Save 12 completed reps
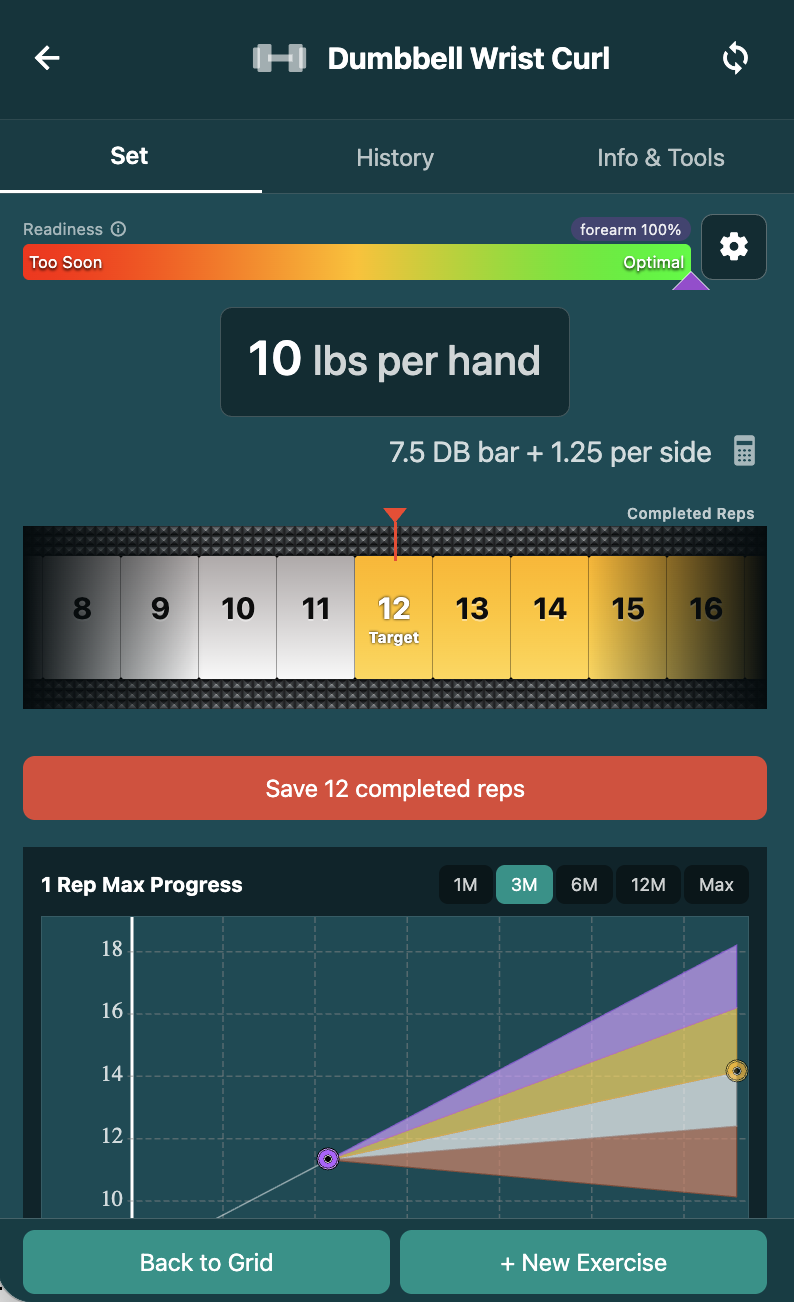This screenshot has height=1302, width=794. (395, 788)
